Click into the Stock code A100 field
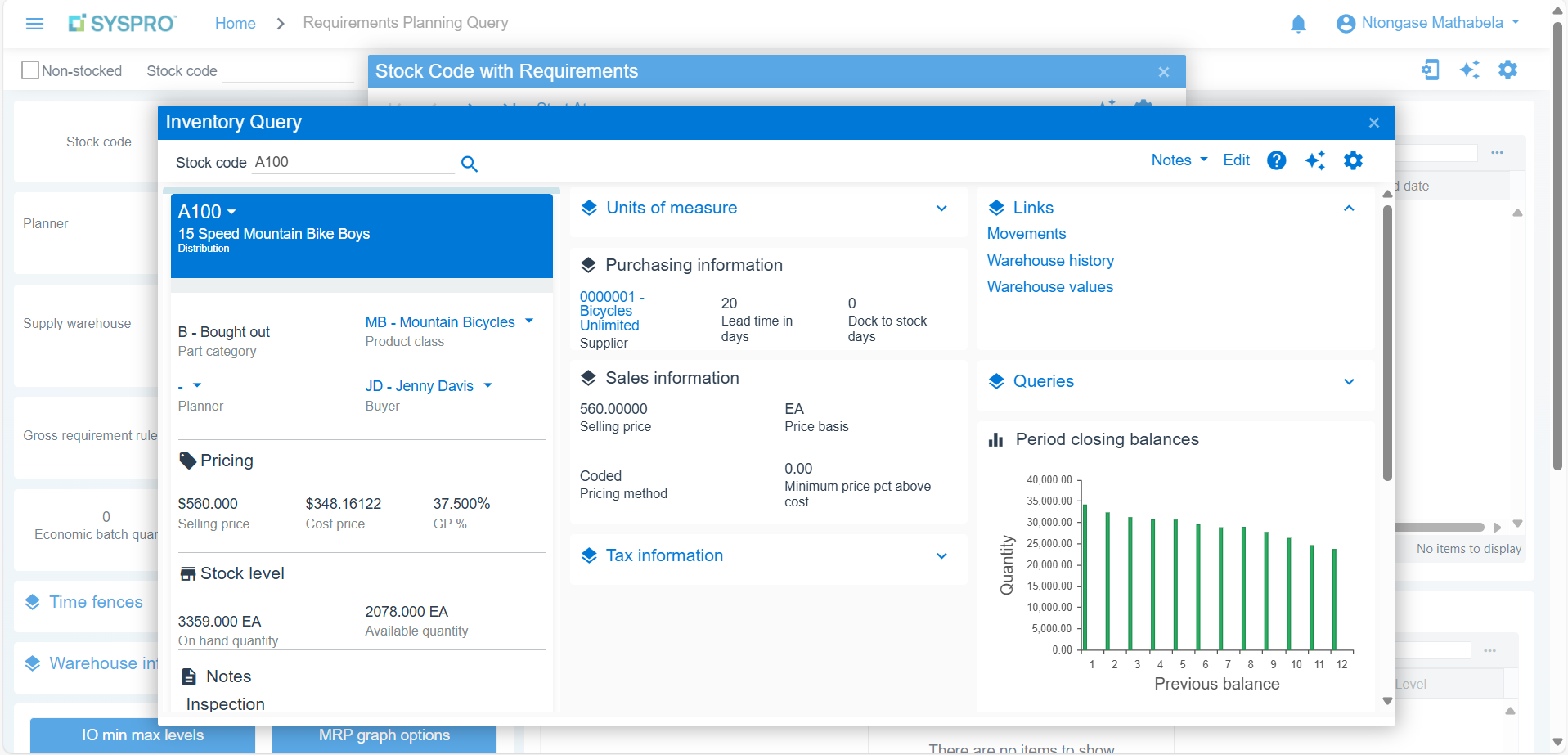 tap(352, 162)
